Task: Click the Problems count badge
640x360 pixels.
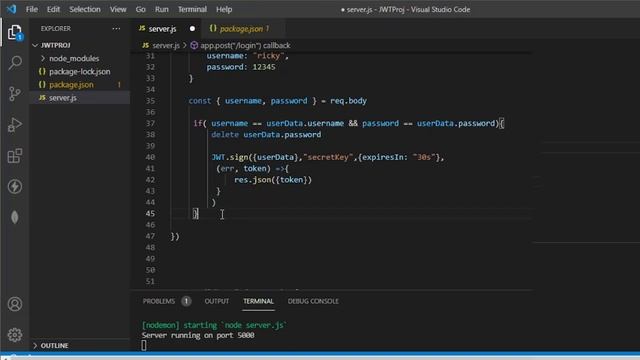Action: pyautogui.click(x=186, y=301)
